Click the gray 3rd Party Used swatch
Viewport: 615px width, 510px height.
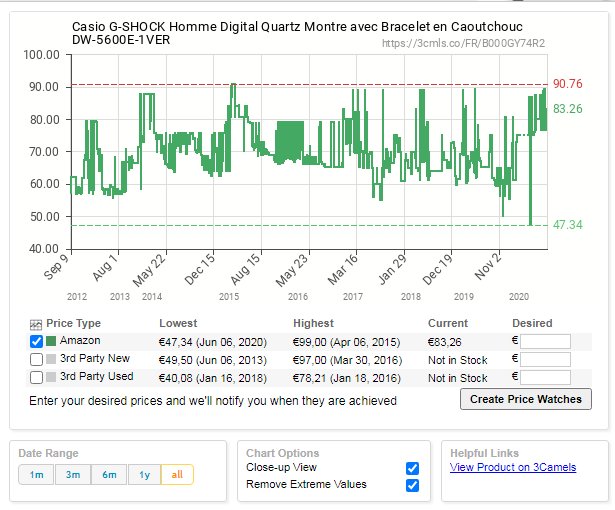tap(51, 378)
